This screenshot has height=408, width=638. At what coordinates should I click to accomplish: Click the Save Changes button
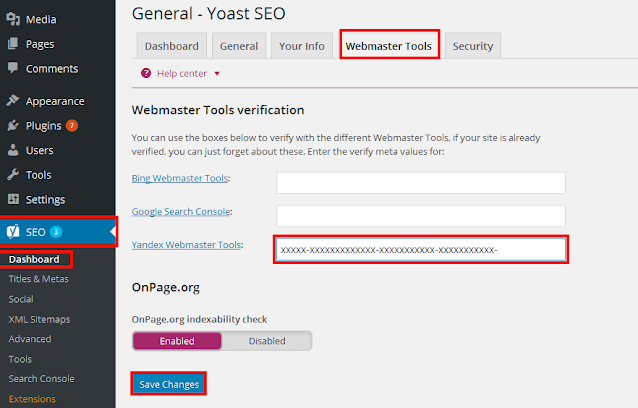[169, 384]
